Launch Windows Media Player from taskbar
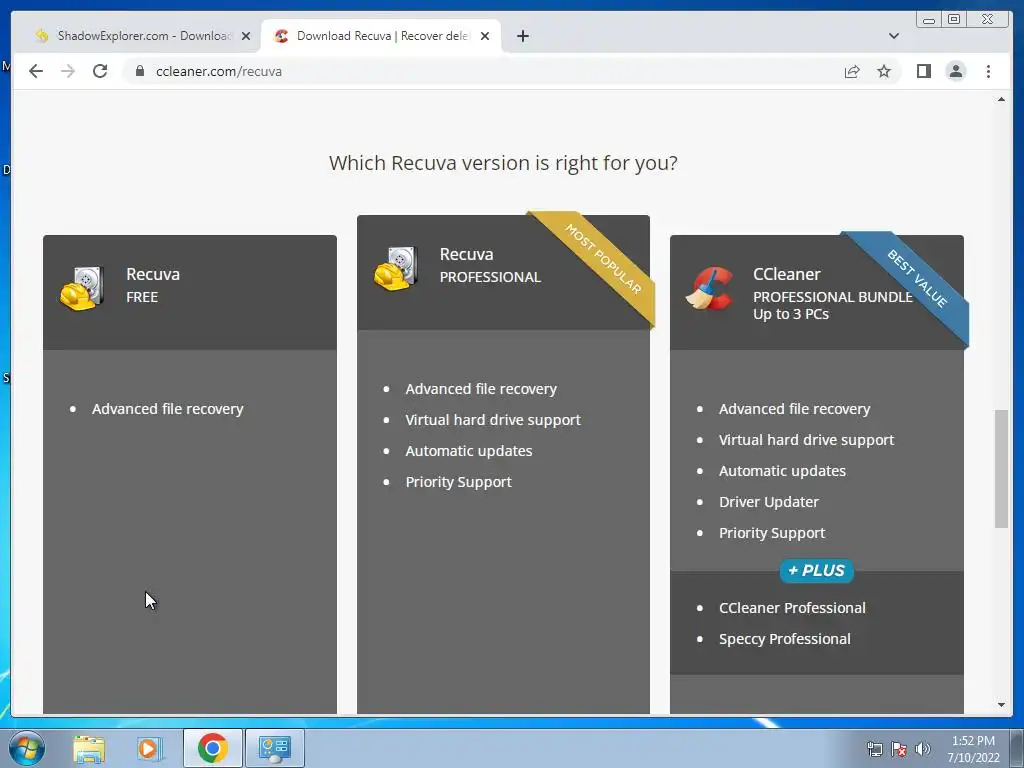 [x=150, y=748]
